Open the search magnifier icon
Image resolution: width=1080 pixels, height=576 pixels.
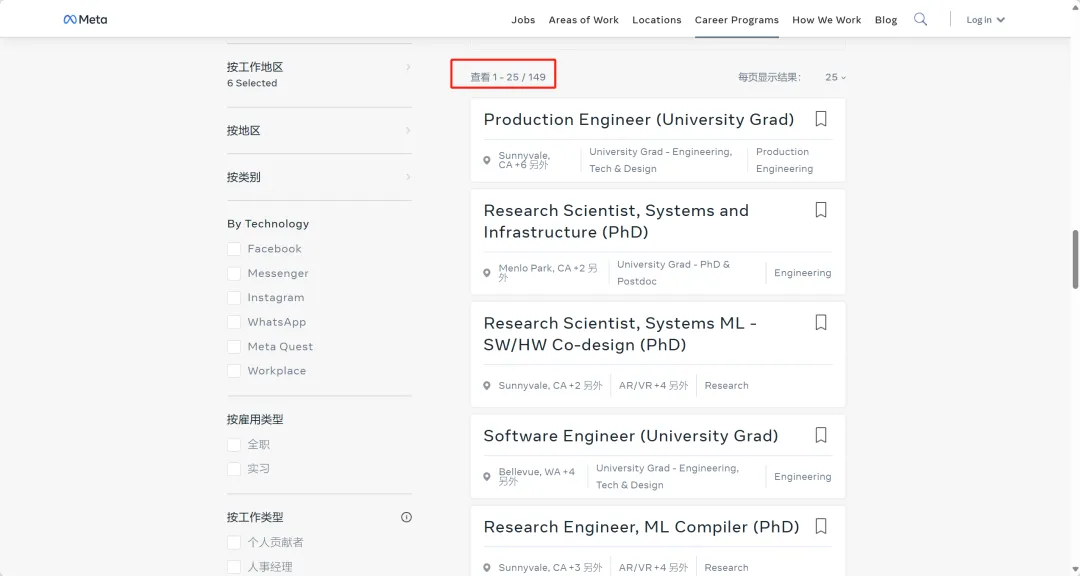point(920,19)
